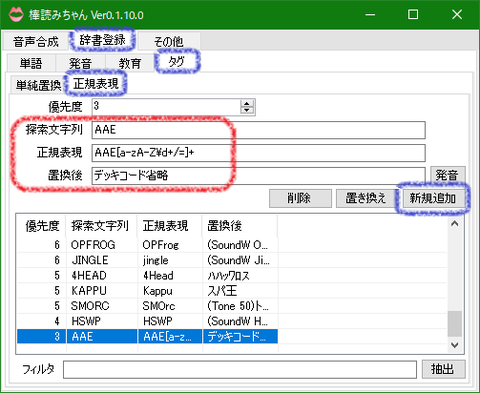
Task: Select the 発音 sub-tab
Action: [x=81, y=63]
